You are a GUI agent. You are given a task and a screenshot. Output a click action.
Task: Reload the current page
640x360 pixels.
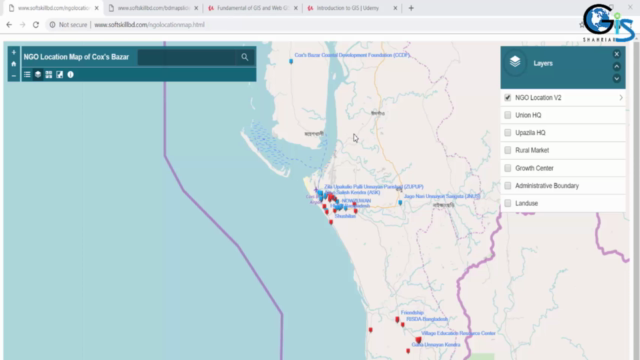[36, 25]
